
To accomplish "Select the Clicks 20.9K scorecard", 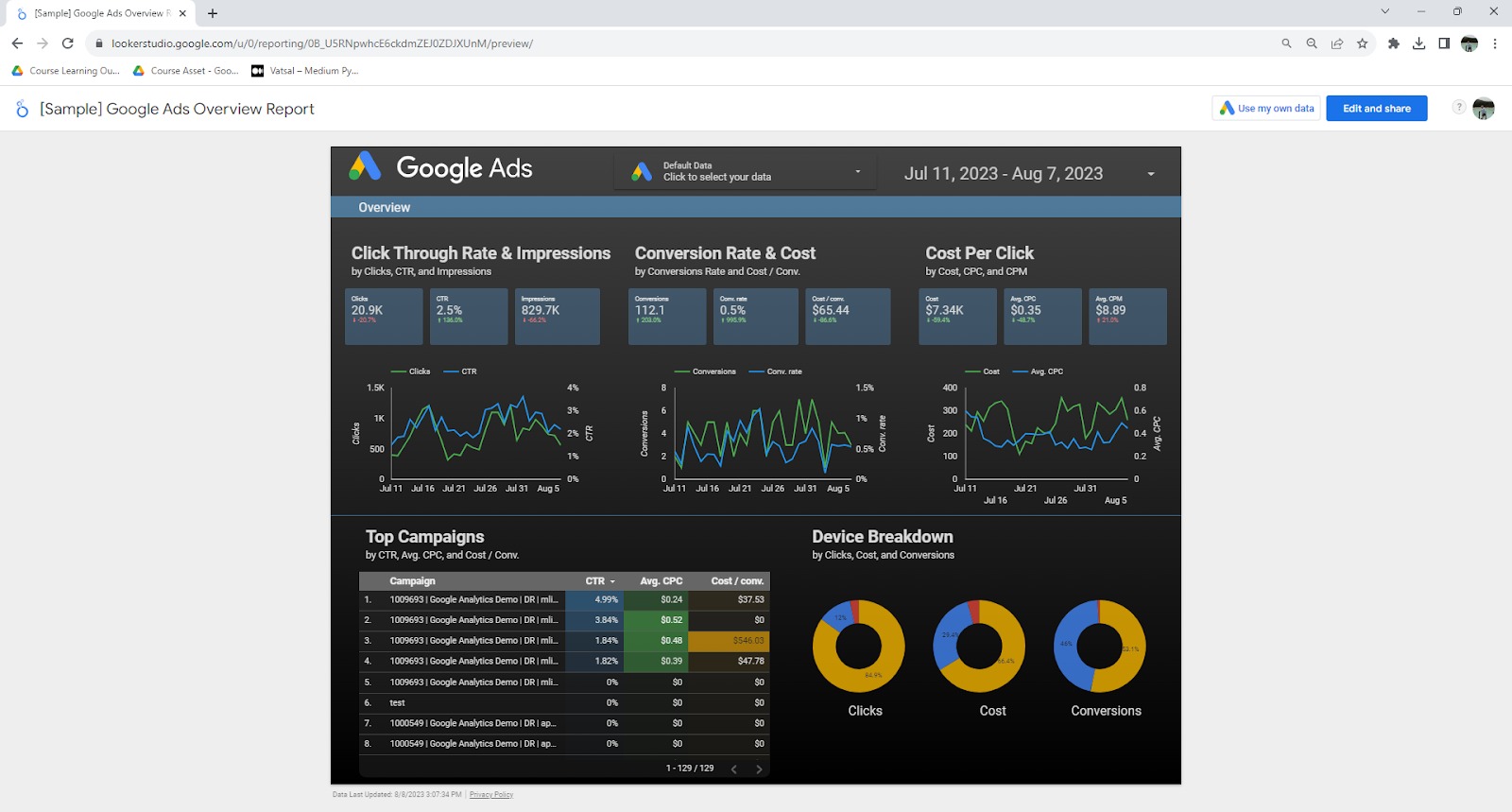I will click(x=384, y=317).
